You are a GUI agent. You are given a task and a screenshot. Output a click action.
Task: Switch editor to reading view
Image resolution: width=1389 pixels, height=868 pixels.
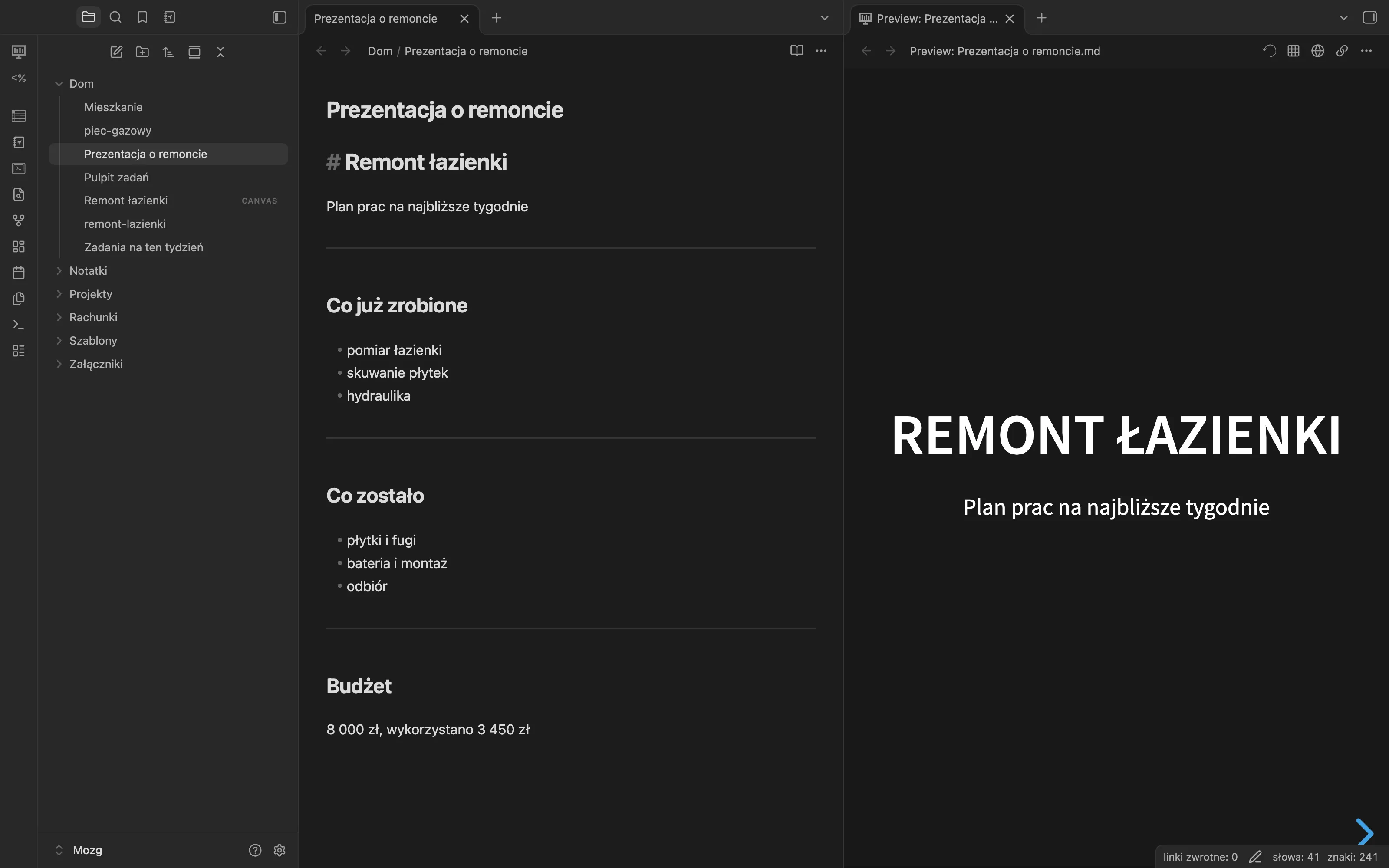click(797, 51)
